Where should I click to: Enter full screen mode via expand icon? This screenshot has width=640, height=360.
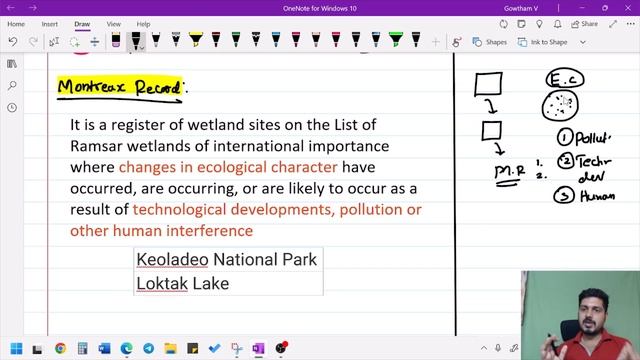point(613,24)
